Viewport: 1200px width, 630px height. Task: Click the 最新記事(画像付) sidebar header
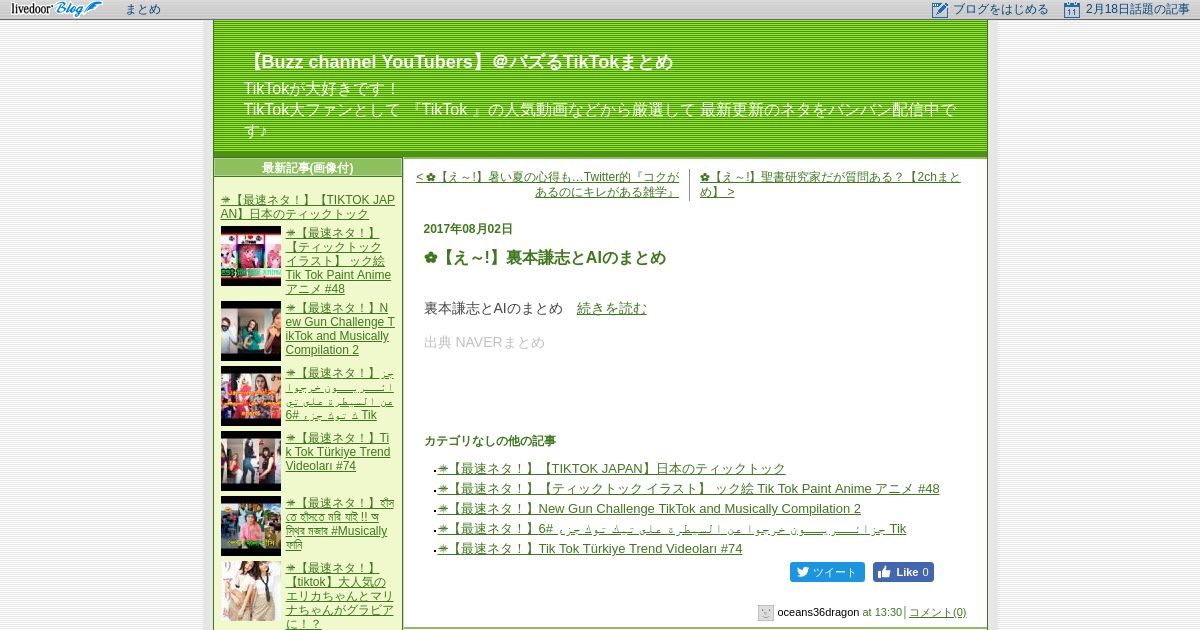308,168
